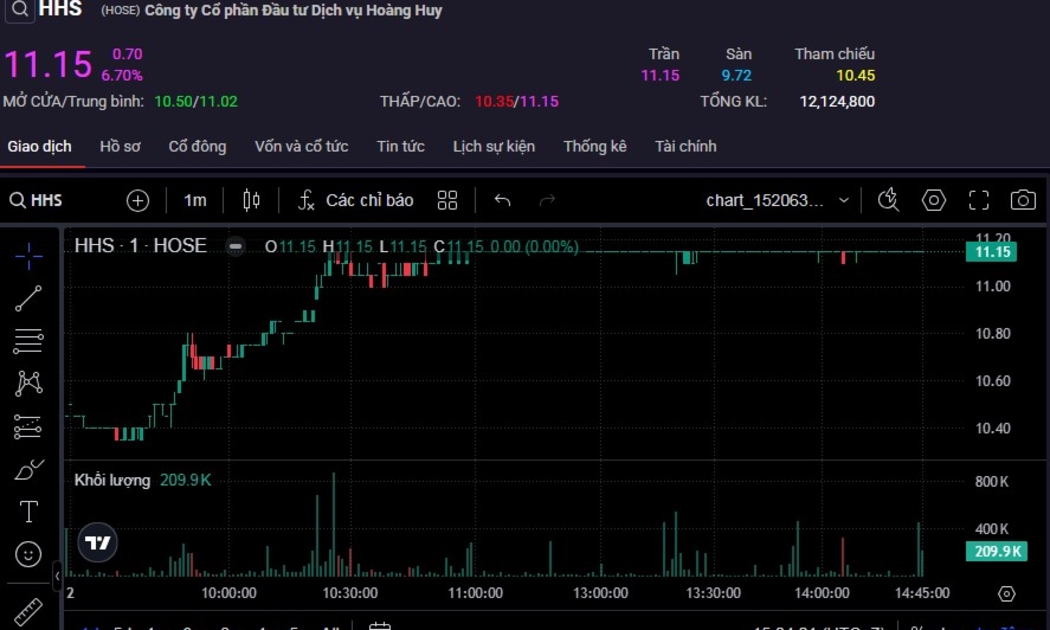Take a chart snapshot with camera icon

(1022, 200)
